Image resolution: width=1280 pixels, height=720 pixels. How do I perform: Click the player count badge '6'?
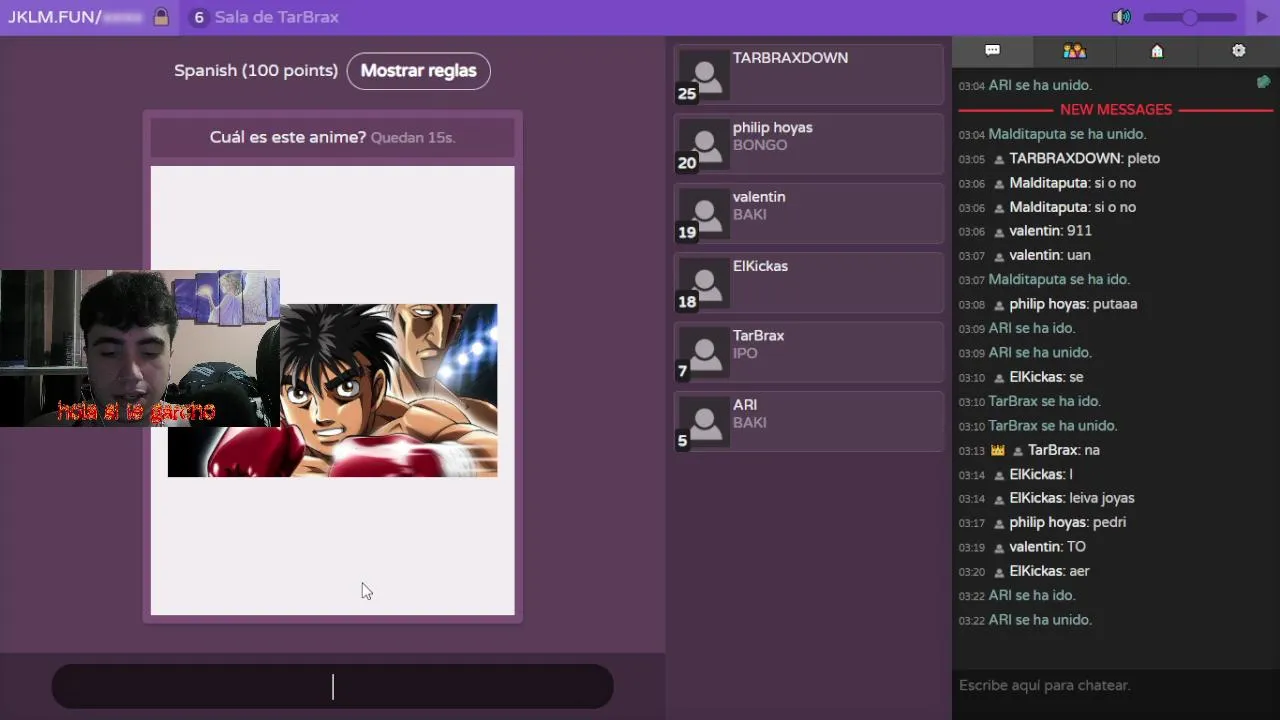tap(198, 17)
